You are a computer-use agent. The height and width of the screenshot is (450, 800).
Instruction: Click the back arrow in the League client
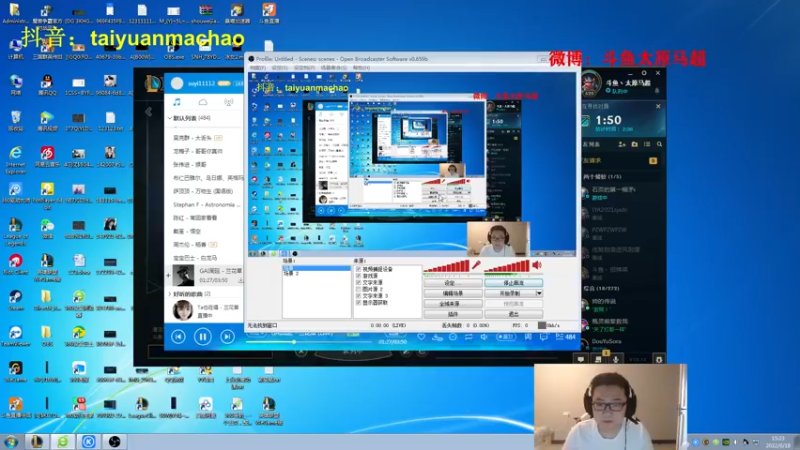pyautogui.click(x=148, y=112)
